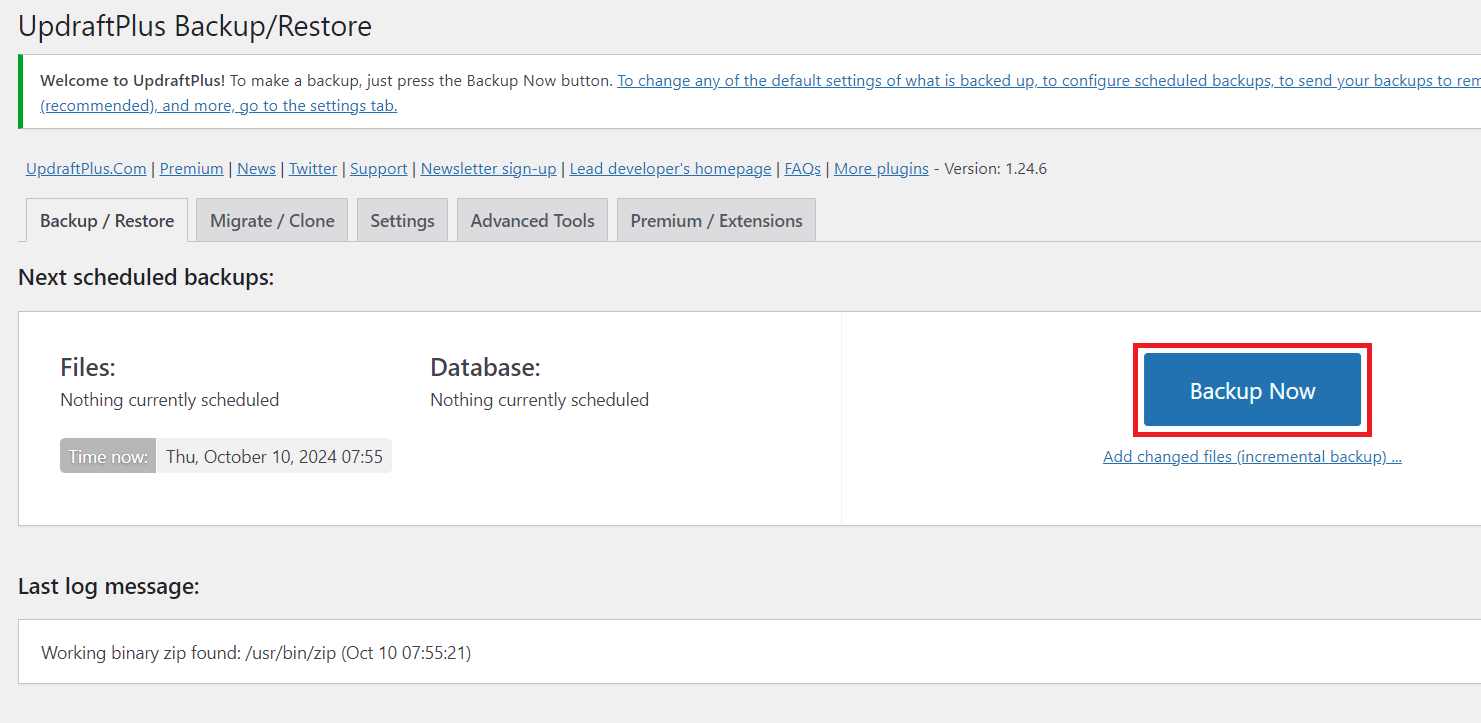Open the News link
This screenshot has width=1481, height=723.
[x=256, y=168]
